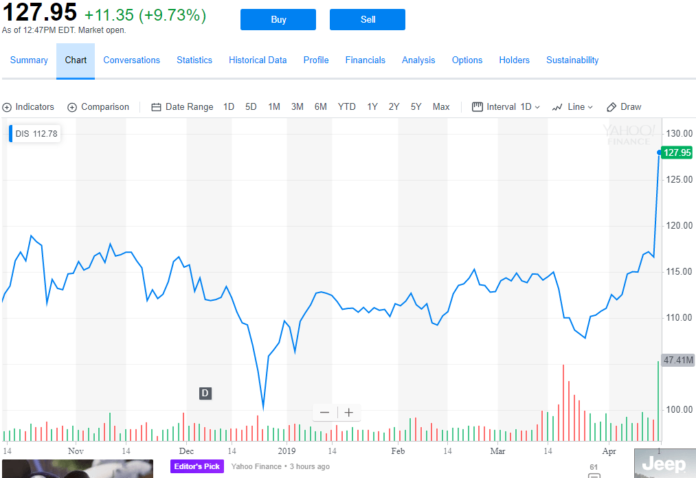The image size is (696, 478).
Task: Open the Historical Data tab
Action: pyautogui.click(x=257, y=60)
